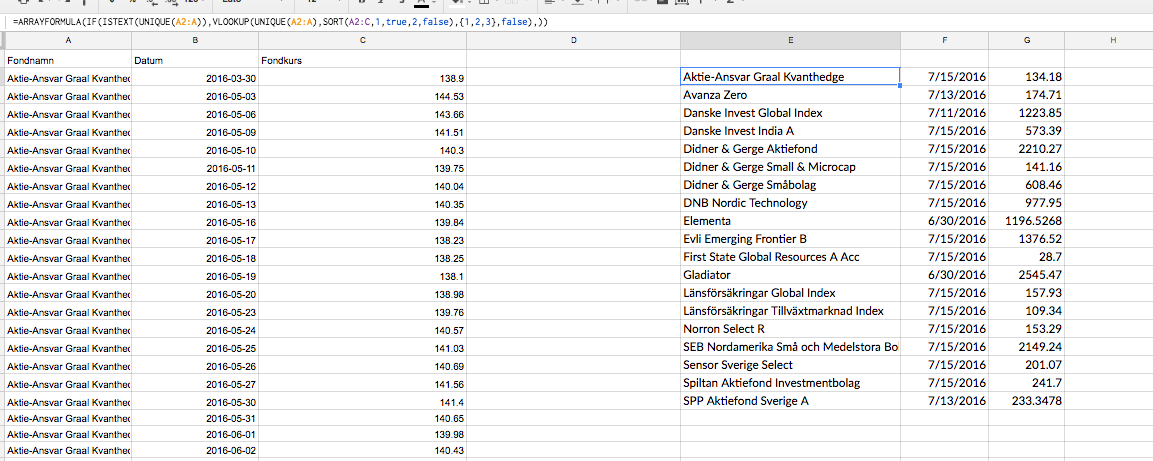The image size is (1153, 461).
Task: Select the Gladiator cell
Action: (790, 275)
